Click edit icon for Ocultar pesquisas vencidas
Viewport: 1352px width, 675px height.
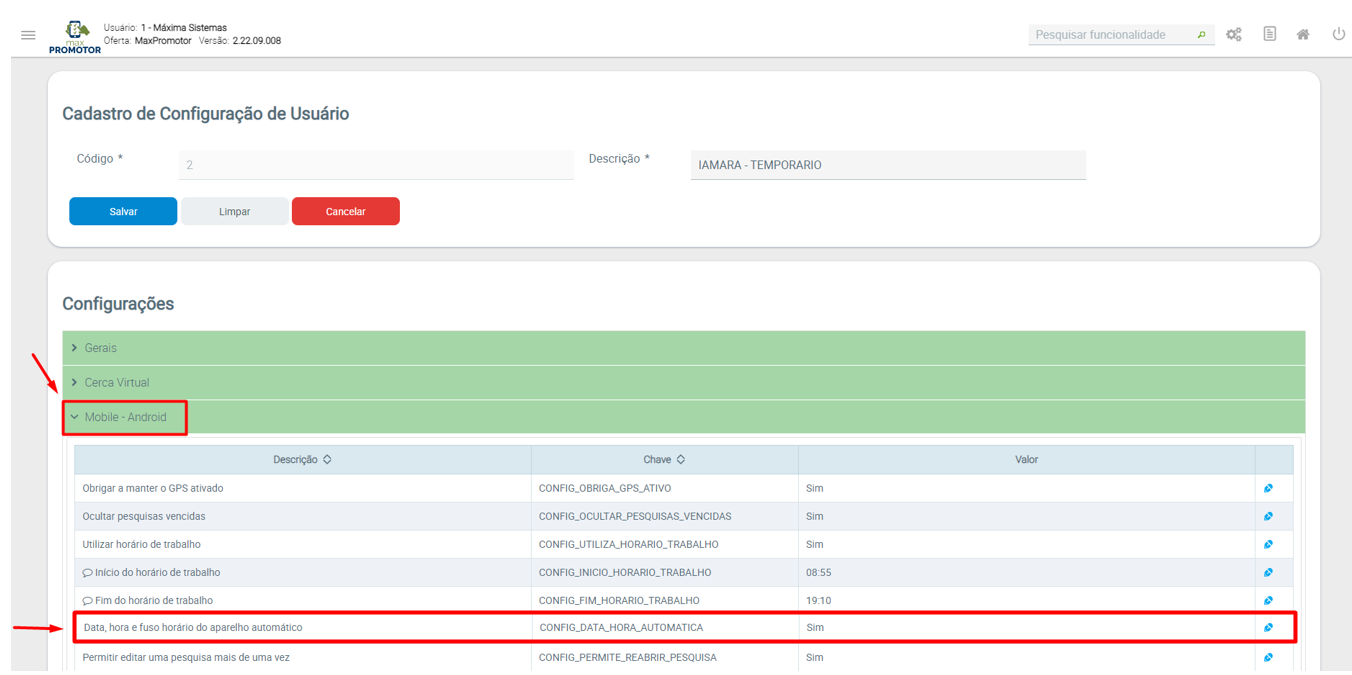click(x=1268, y=516)
